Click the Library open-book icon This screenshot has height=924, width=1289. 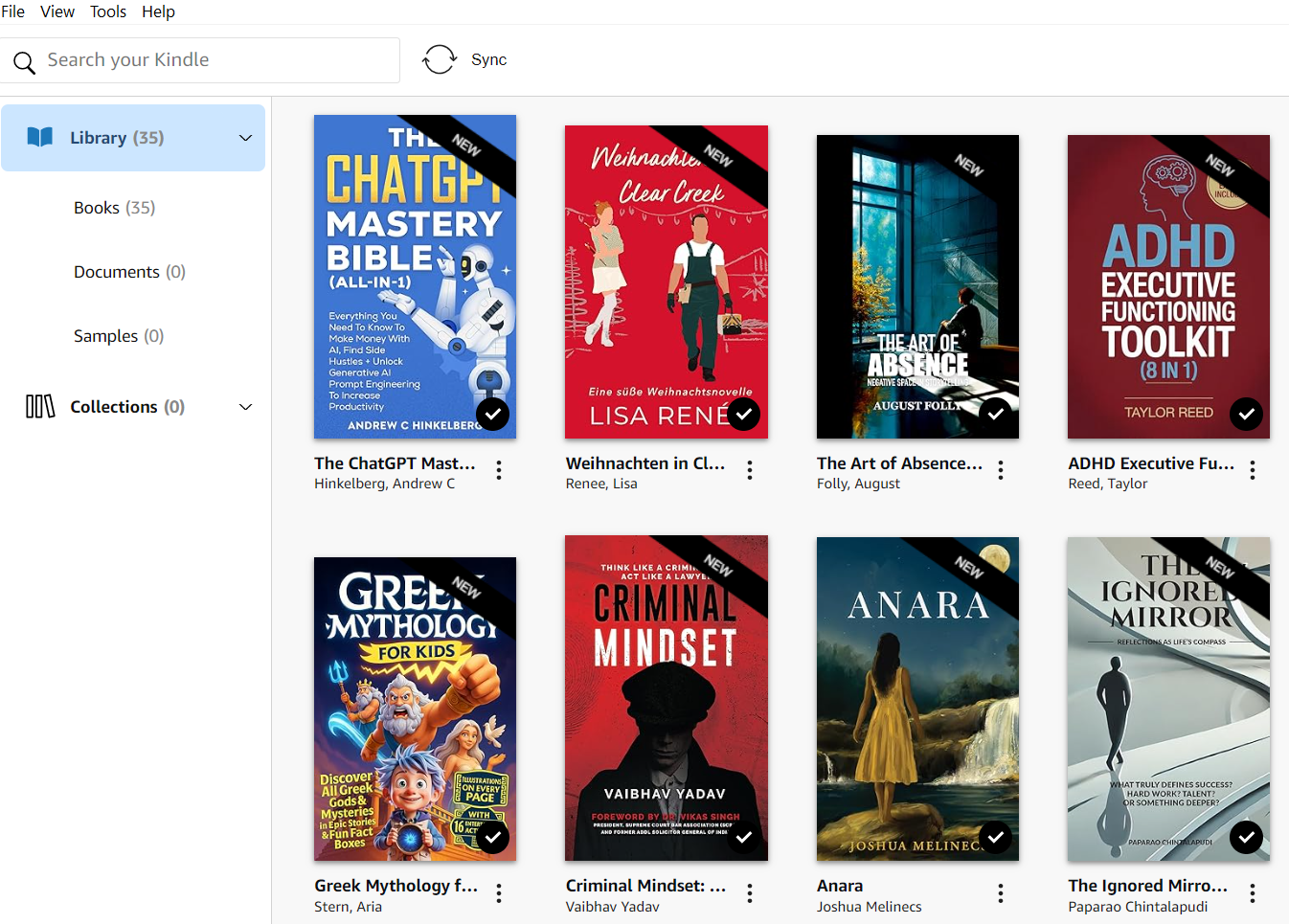40,137
